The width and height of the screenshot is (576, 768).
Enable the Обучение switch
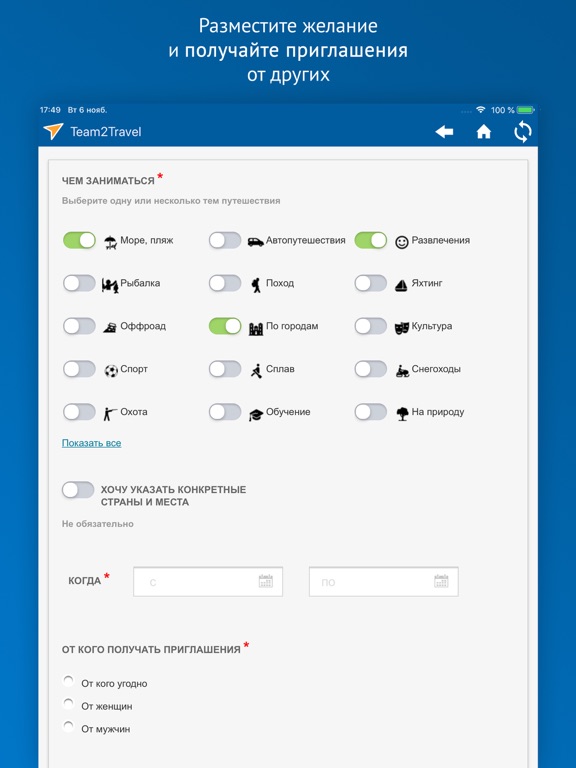click(x=225, y=412)
